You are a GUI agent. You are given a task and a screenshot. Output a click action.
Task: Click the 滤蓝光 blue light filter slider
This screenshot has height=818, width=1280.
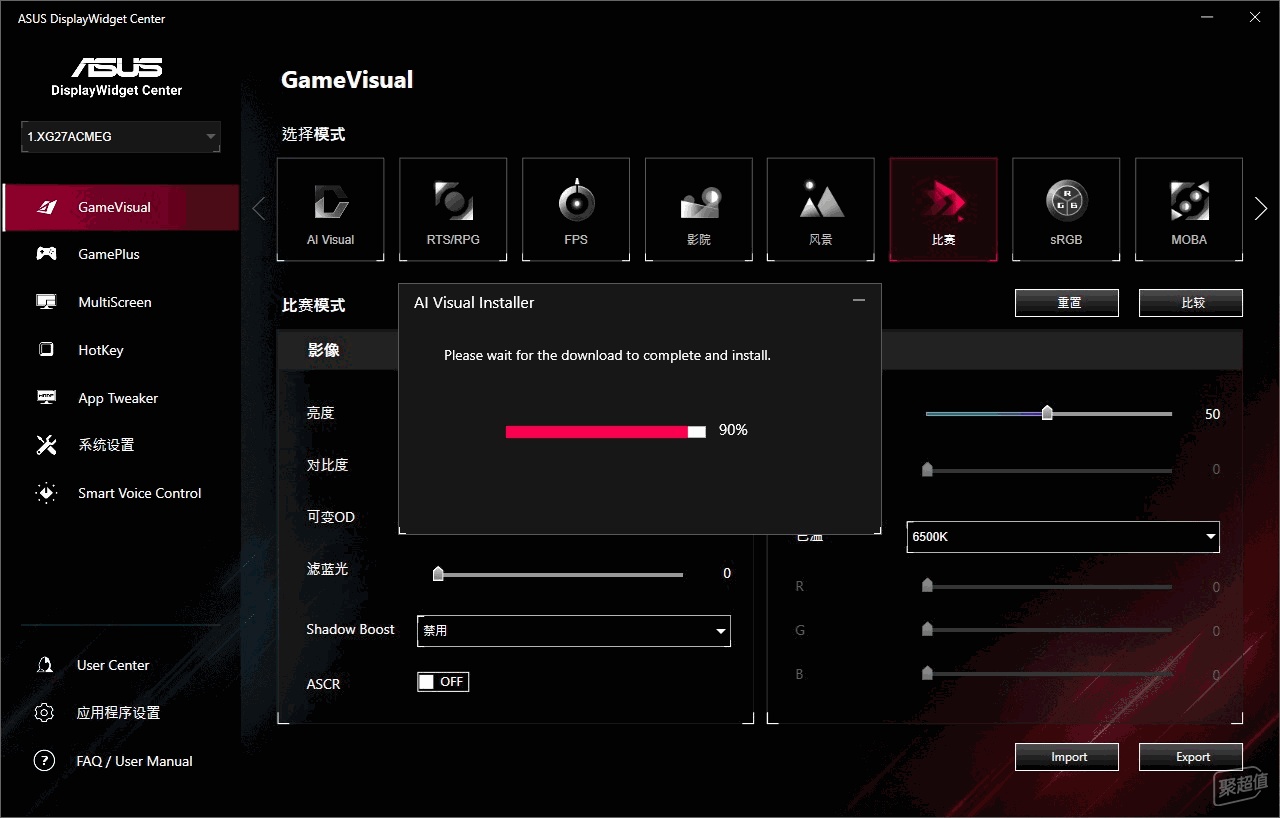560,575
